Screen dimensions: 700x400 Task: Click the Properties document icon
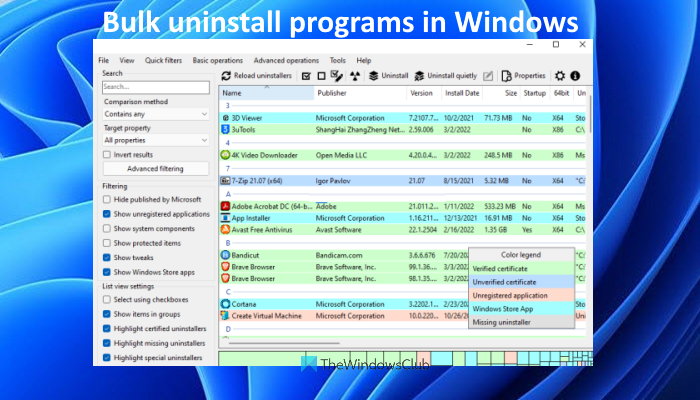(506, 76)
